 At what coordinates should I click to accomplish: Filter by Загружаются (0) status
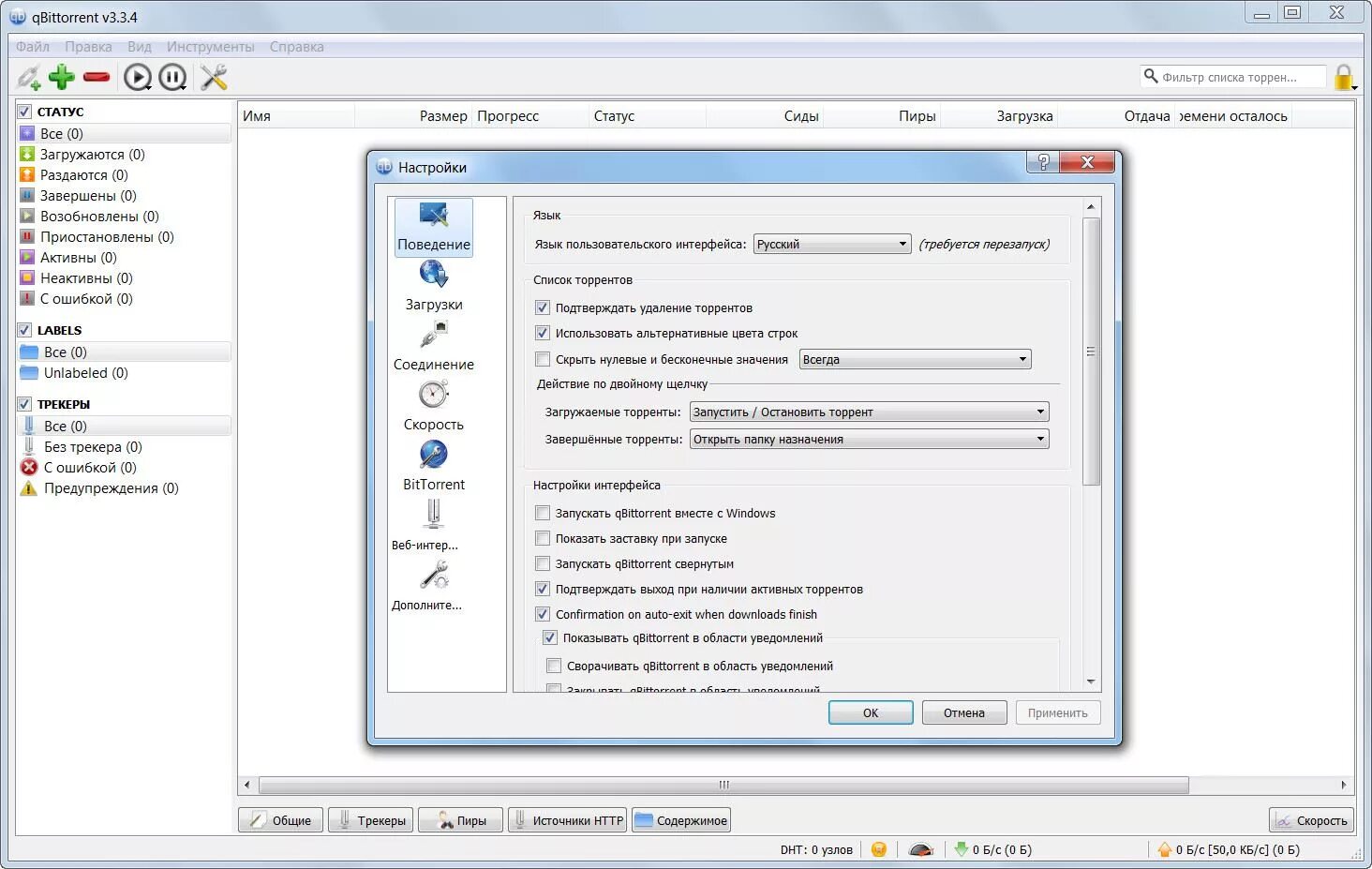click(x=124, y=155)
